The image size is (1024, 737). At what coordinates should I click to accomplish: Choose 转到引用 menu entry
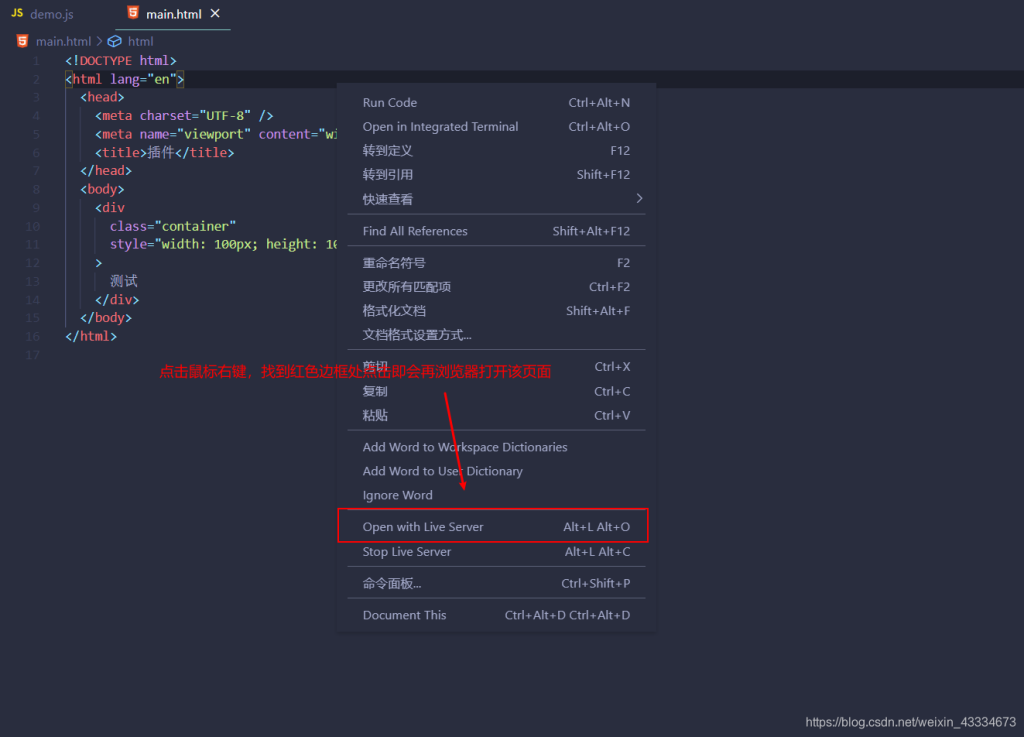[496, 174]
